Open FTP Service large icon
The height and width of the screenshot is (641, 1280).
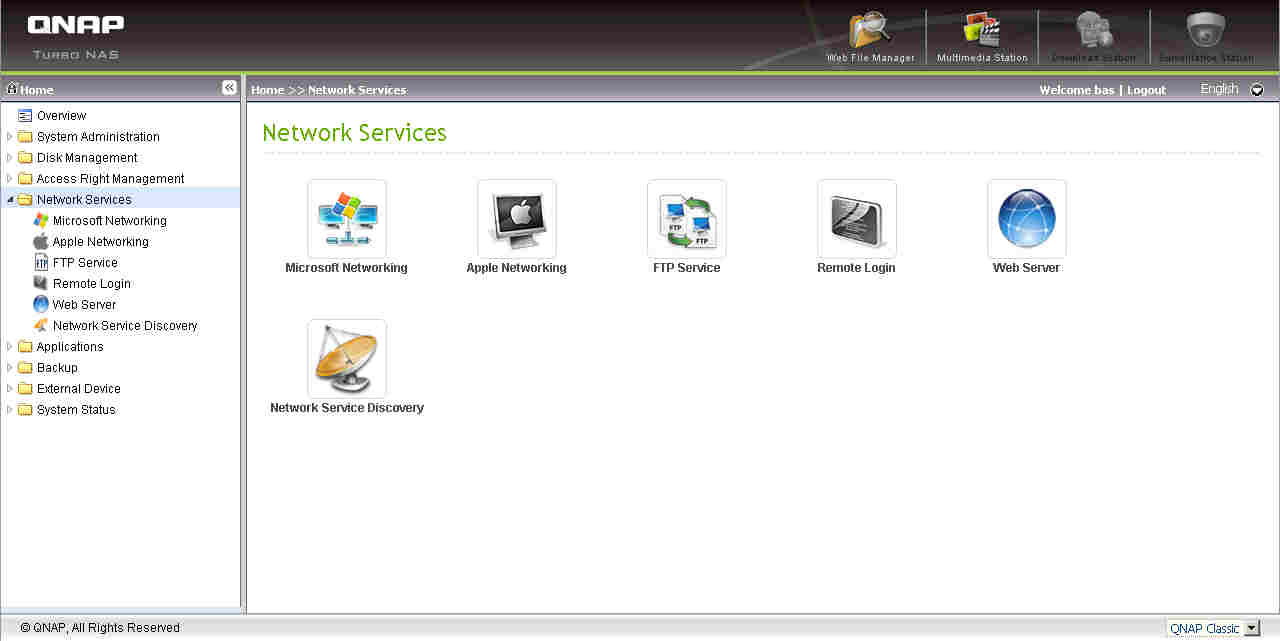[687, 219]
